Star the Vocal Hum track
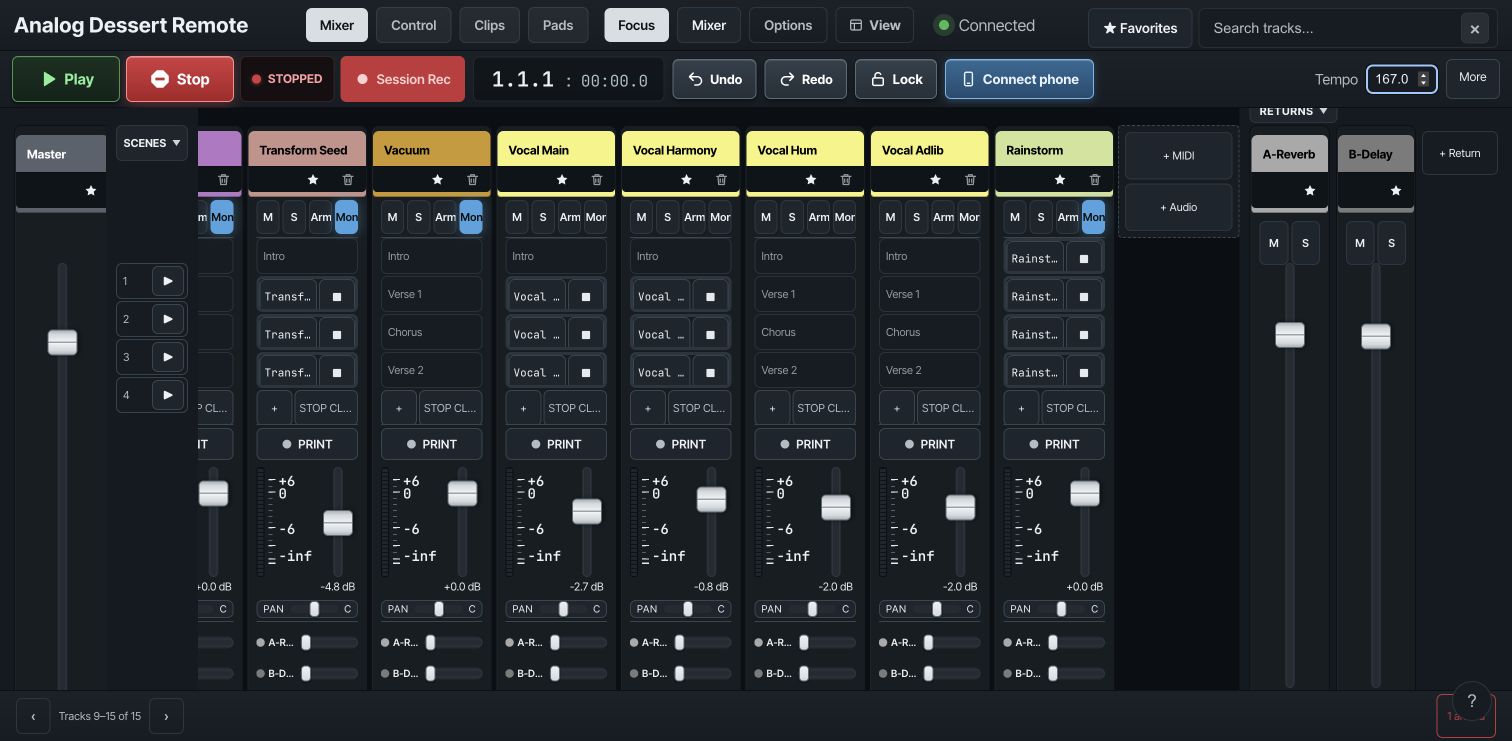Viewport: 1512px width, 741px height. [x=811, y=180]
